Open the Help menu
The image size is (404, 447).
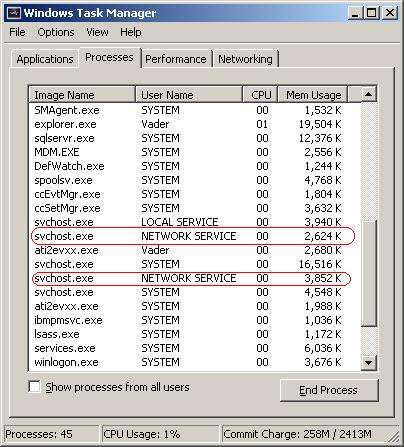pyautogui.click(x=131, y=32)
